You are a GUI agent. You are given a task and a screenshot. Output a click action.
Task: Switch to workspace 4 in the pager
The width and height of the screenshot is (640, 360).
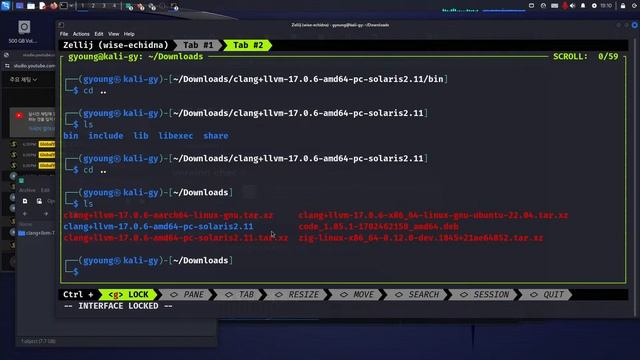[x=114, y=6]
